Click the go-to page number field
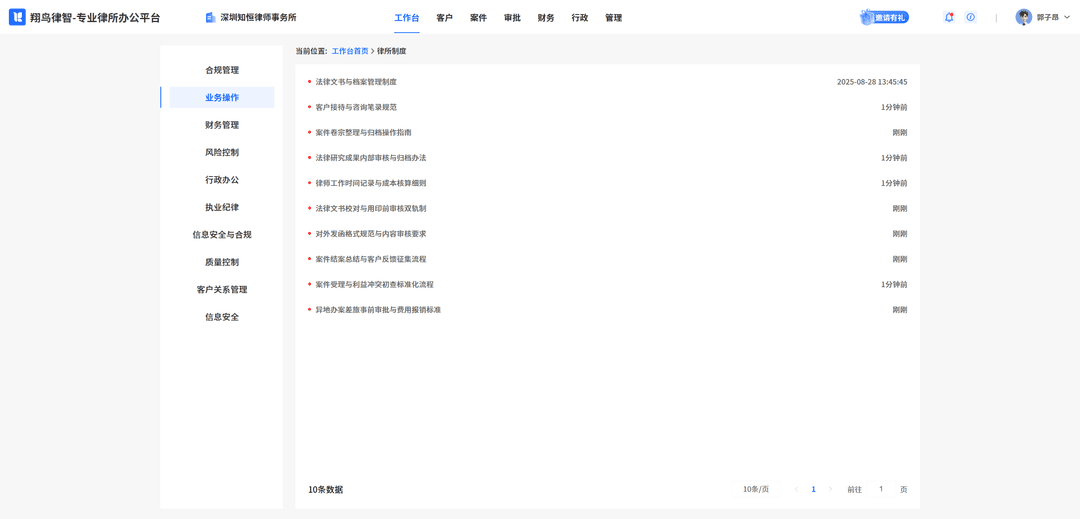The height and width of the screenshot is (519, 1080). click(x=881, y=489)
